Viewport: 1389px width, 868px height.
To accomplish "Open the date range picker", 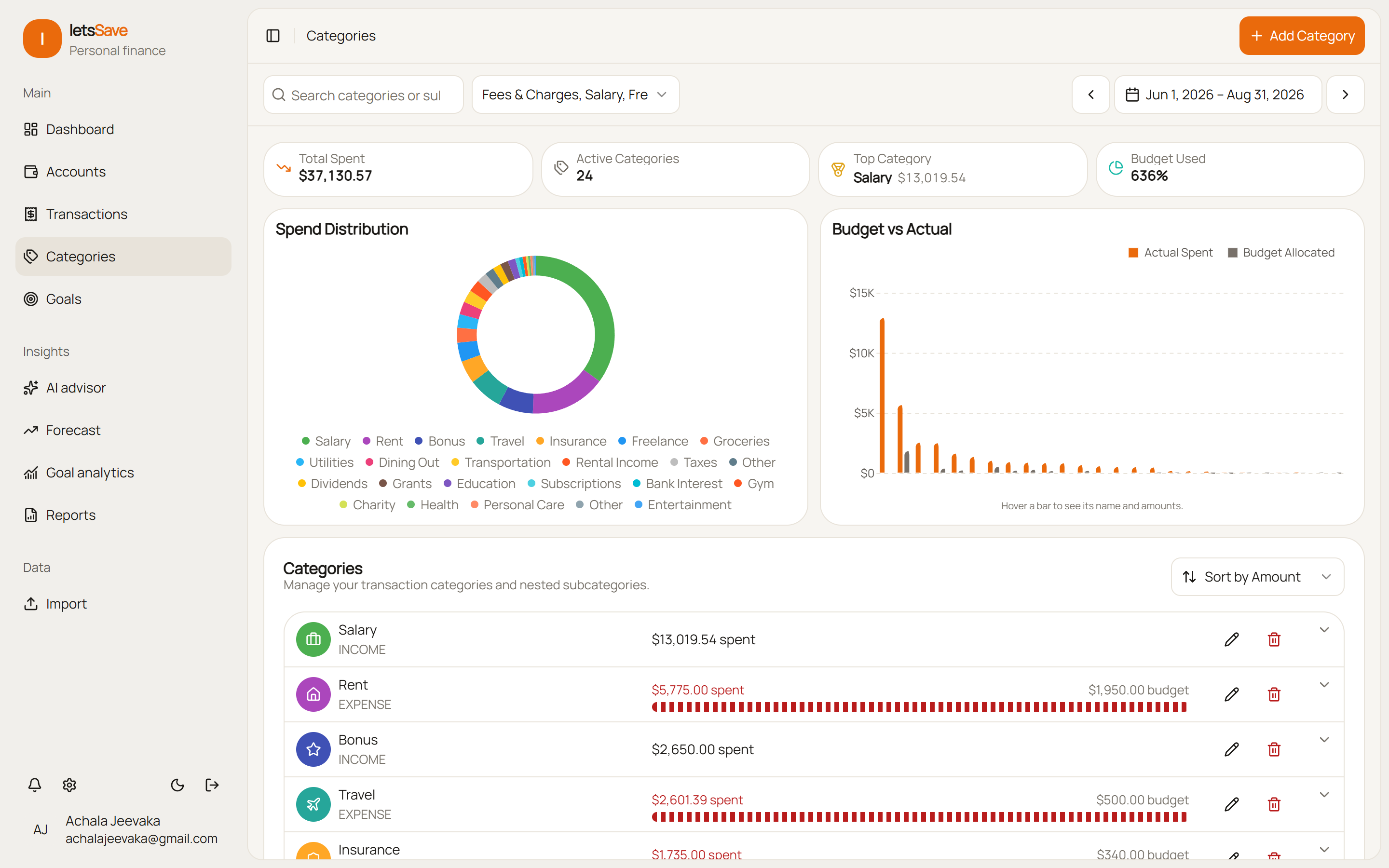I will click(x=1218, y=95).
